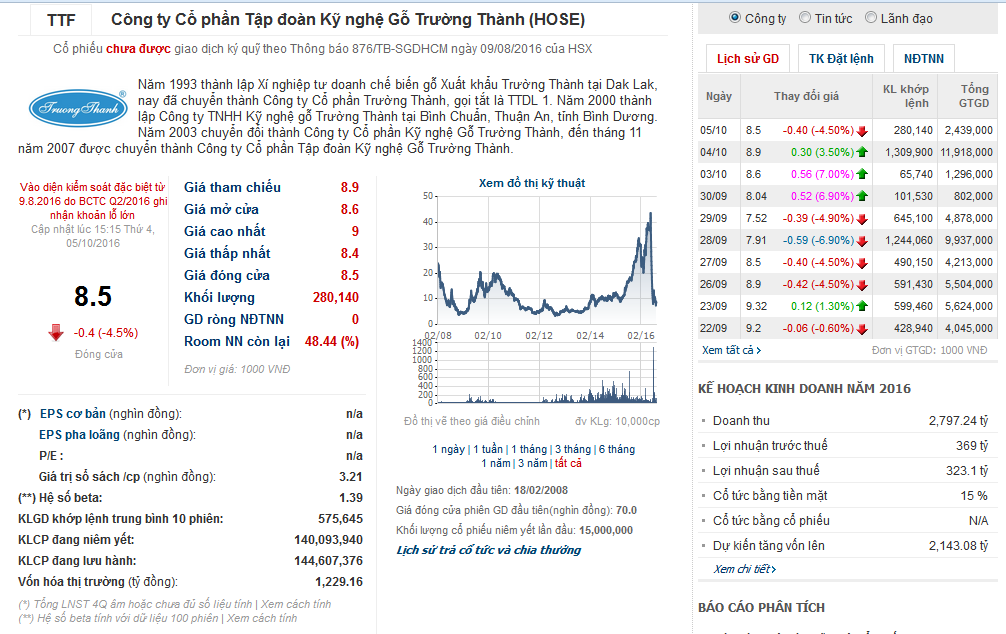Click the BÁO CÁO PHÂN TÍCH heading
The image size is (1006, 634).
pyautogui.click(x=762, y=608)
